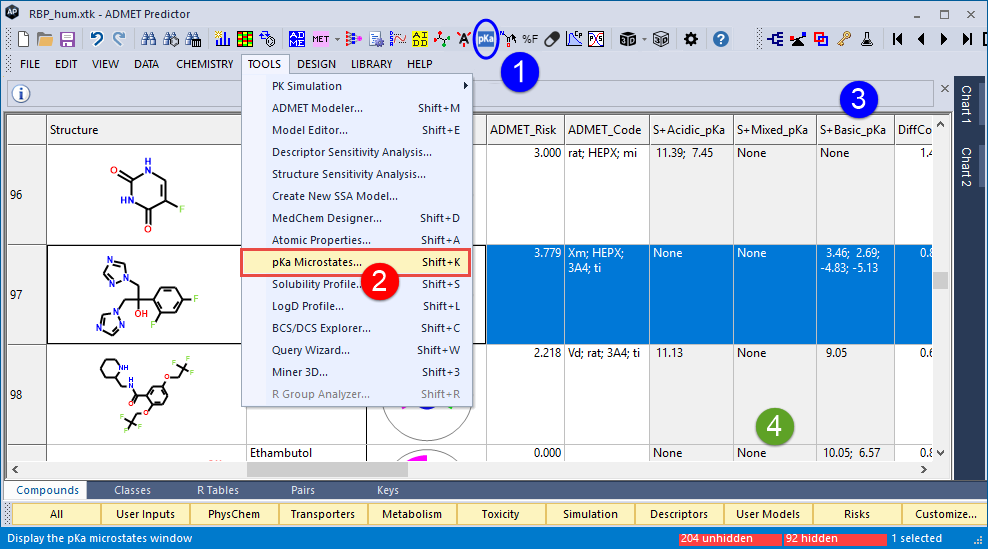Choose ADMET Modeler from Tools menu
This screenshot has width=988, height=549.
coord(357,108)
